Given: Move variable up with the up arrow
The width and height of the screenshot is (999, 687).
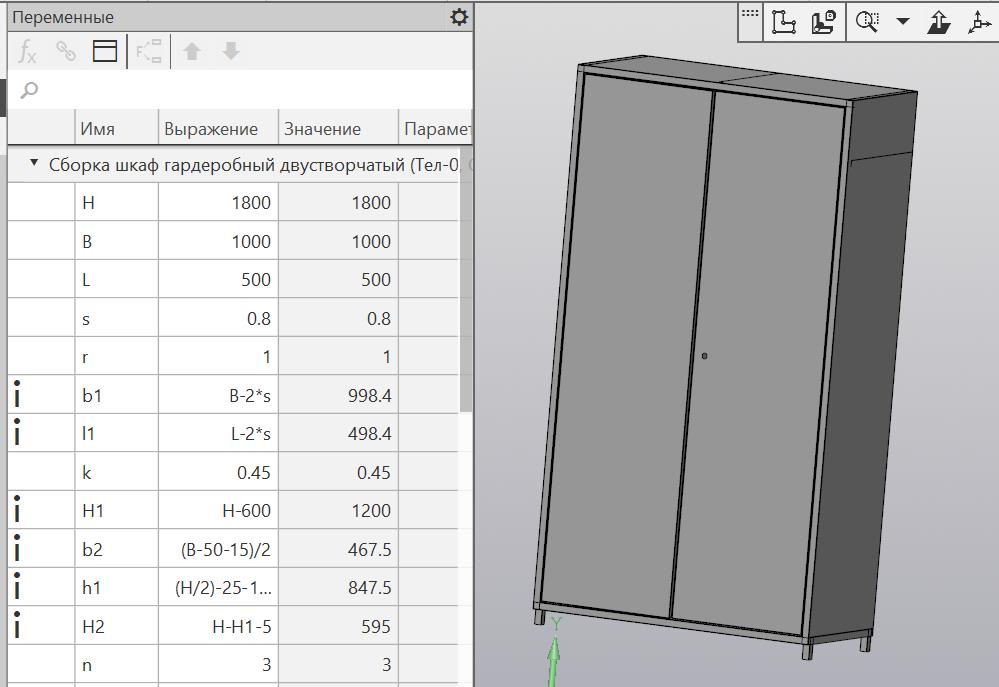Looking at the screenshot, I should coord(192,51).
